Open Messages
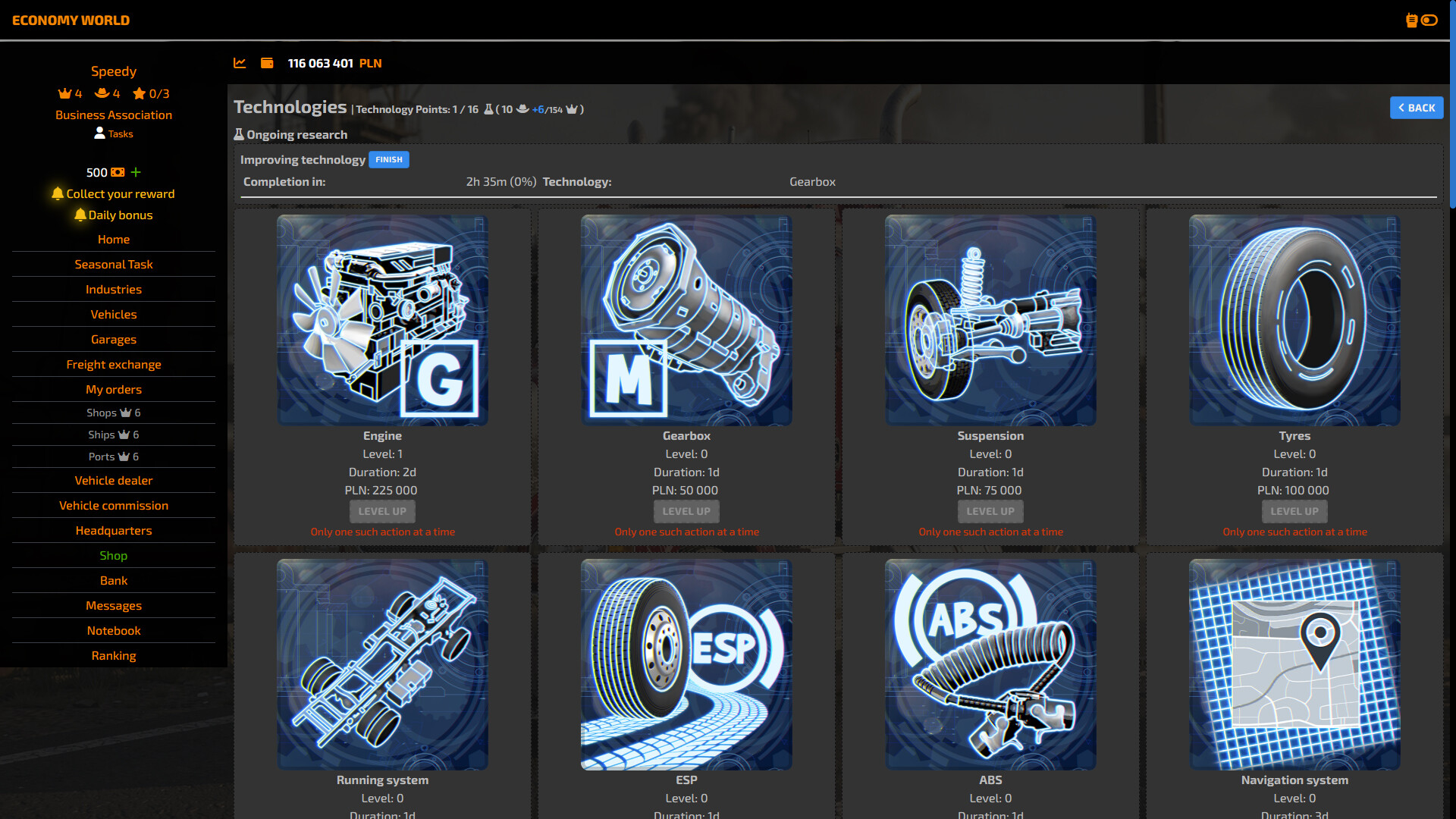 click(x=114, y=605)
